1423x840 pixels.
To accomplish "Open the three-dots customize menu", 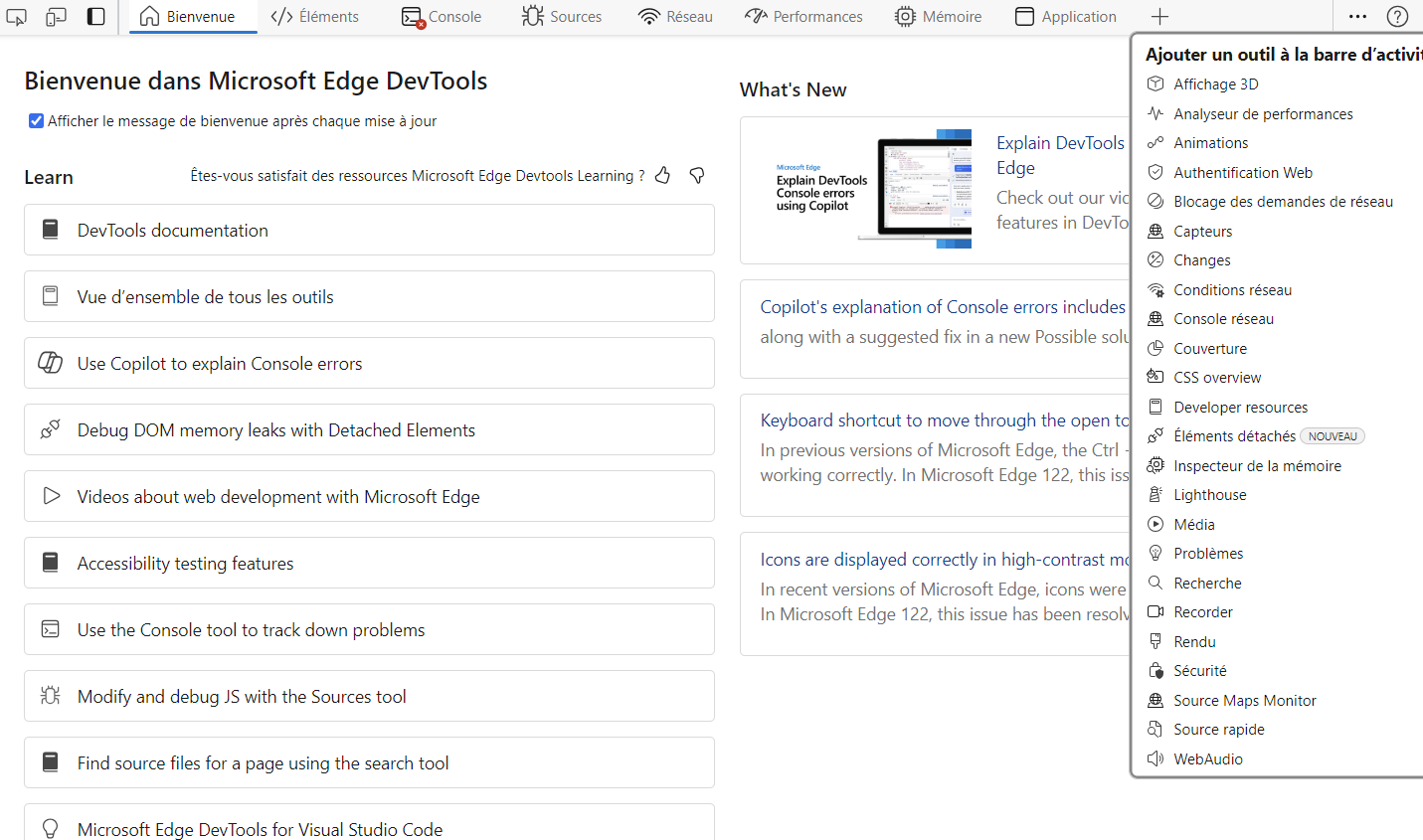I will pos(1357,17).
